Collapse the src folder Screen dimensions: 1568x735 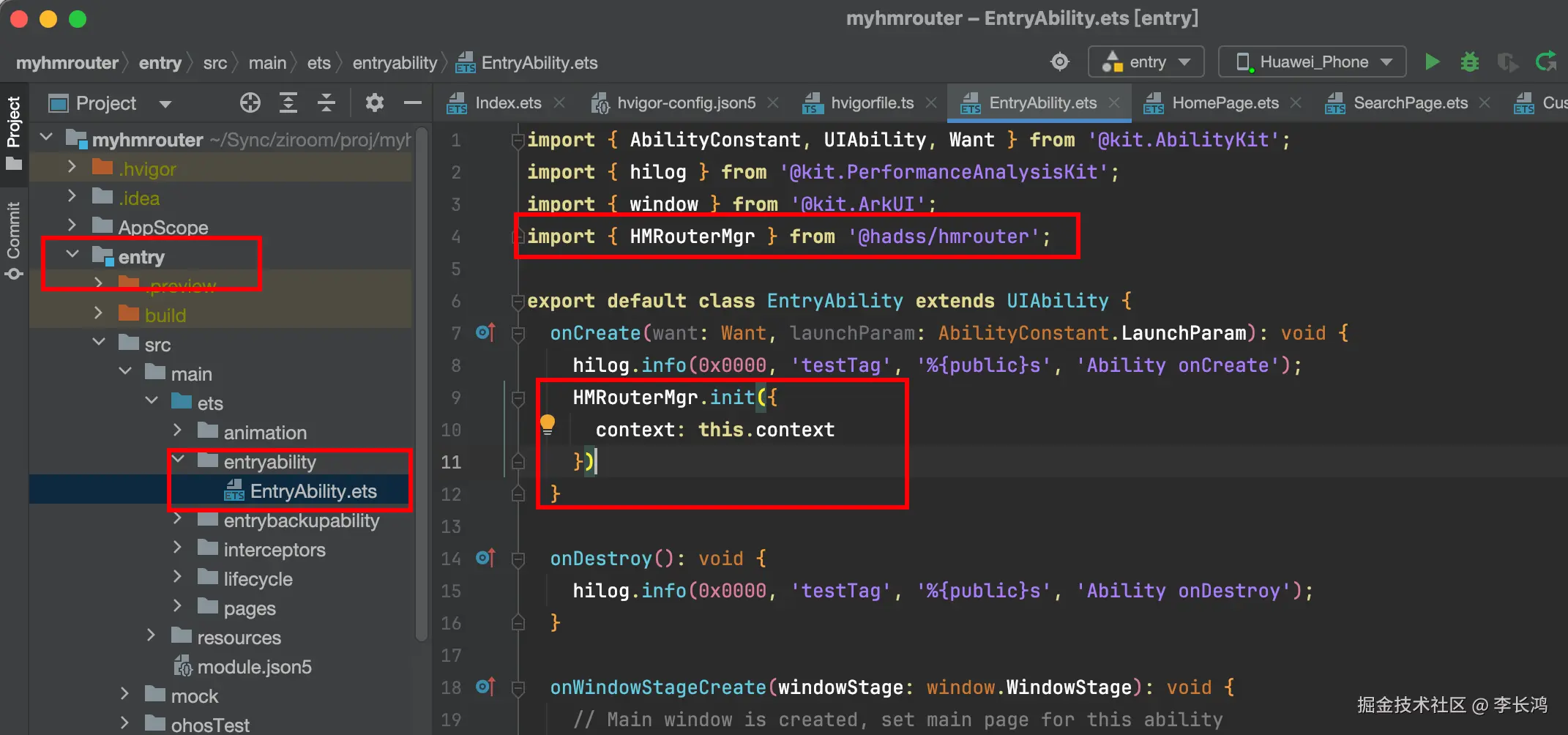pyautogui.click(x=98, y=343)
